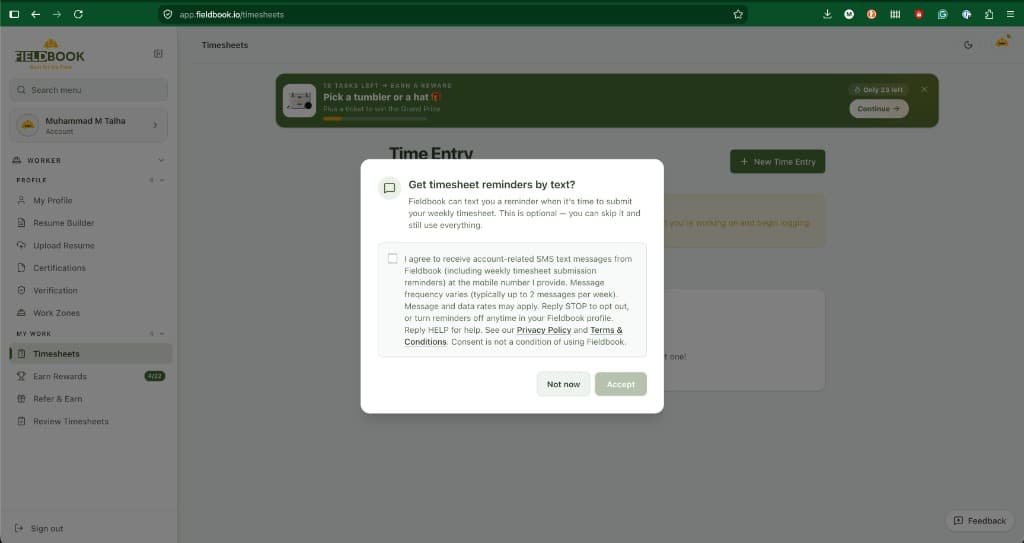
Task: Open Muhammad M Talha account chevron
Action: 155,125
